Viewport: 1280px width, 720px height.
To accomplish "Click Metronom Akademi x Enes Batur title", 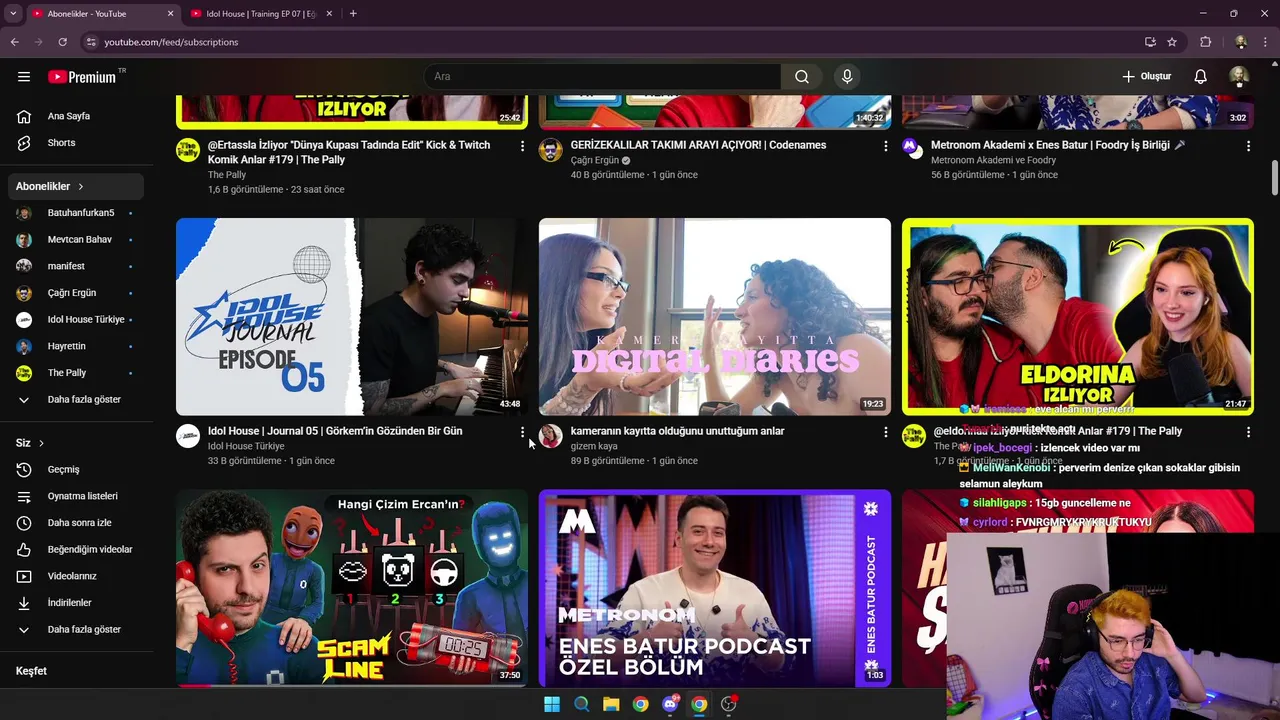I will click(x=1058, y=145).
